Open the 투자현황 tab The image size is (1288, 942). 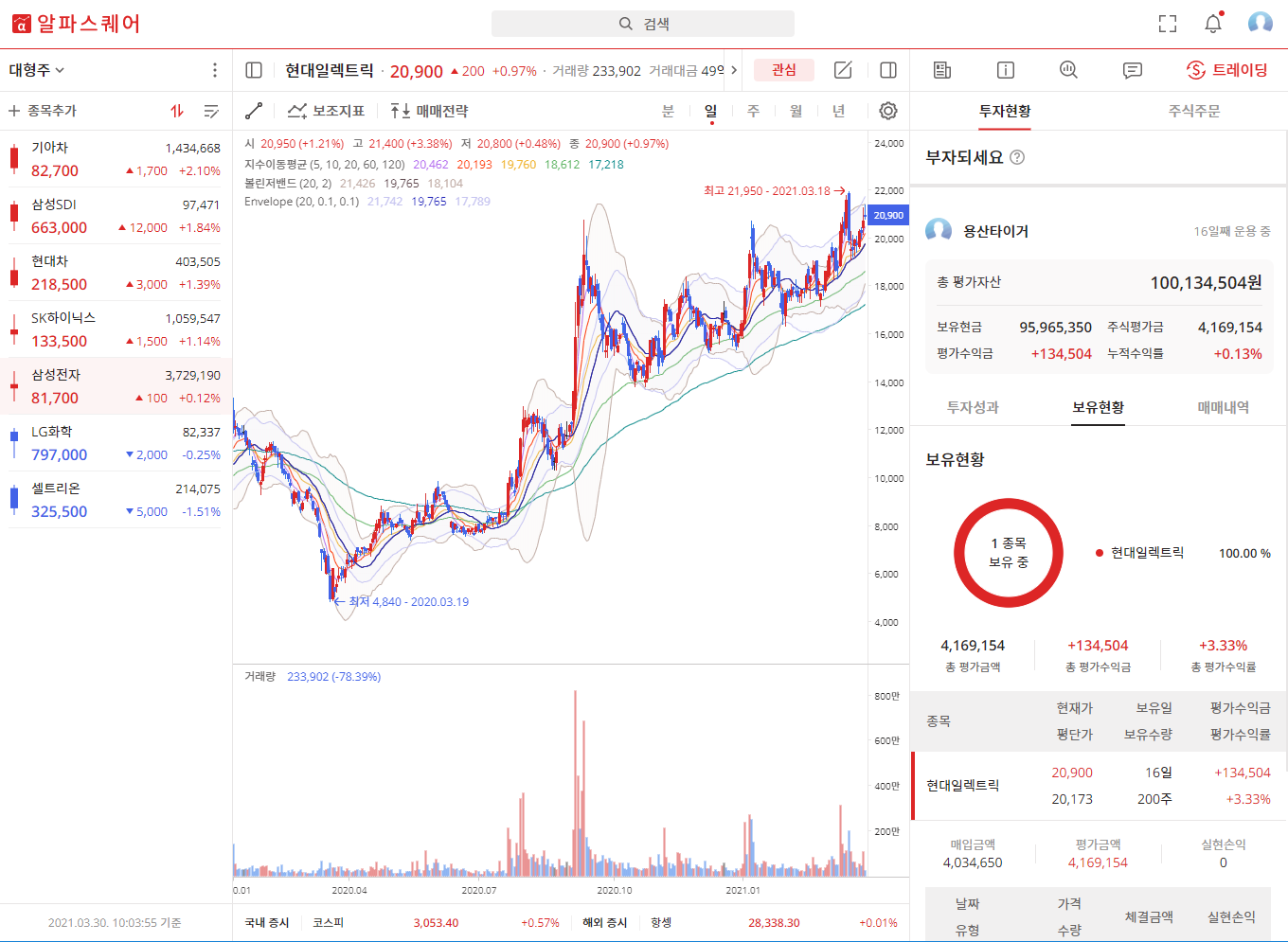1005,111
